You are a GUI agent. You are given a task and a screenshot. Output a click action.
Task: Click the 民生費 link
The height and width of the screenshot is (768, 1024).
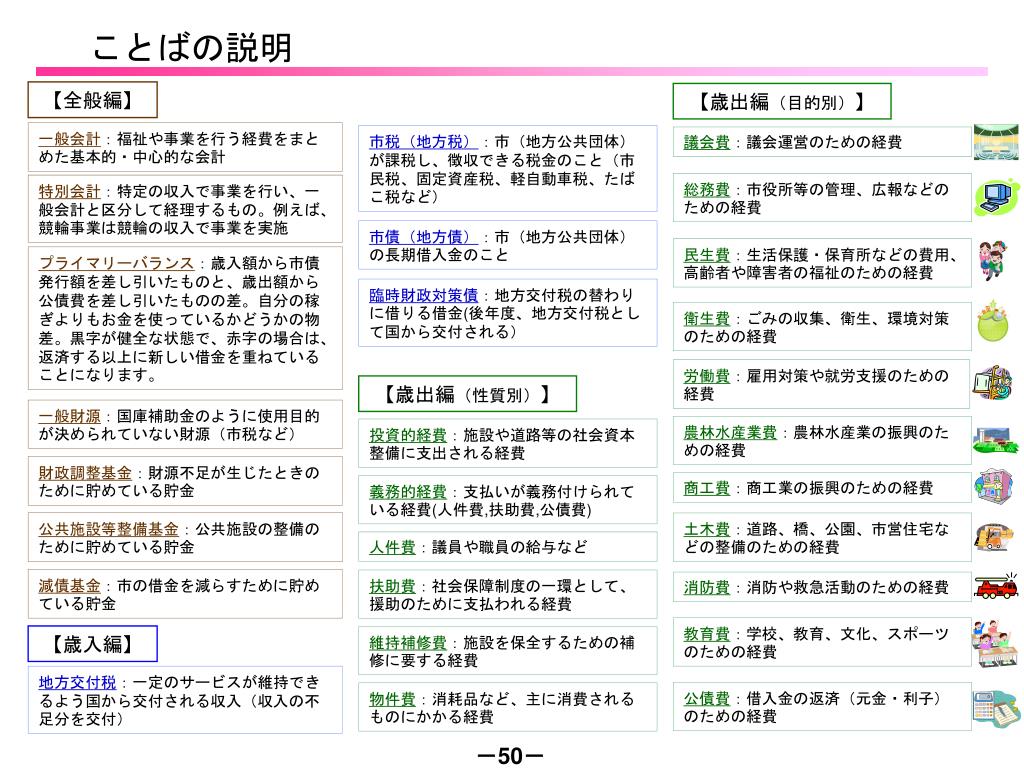[x=707, y=255]
